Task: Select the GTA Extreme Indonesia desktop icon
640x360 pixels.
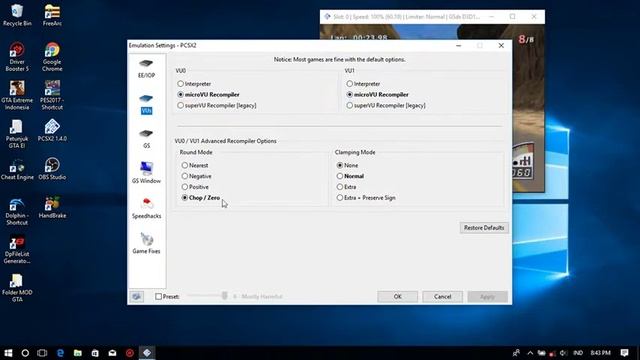Action: click(x=17, y=96)
